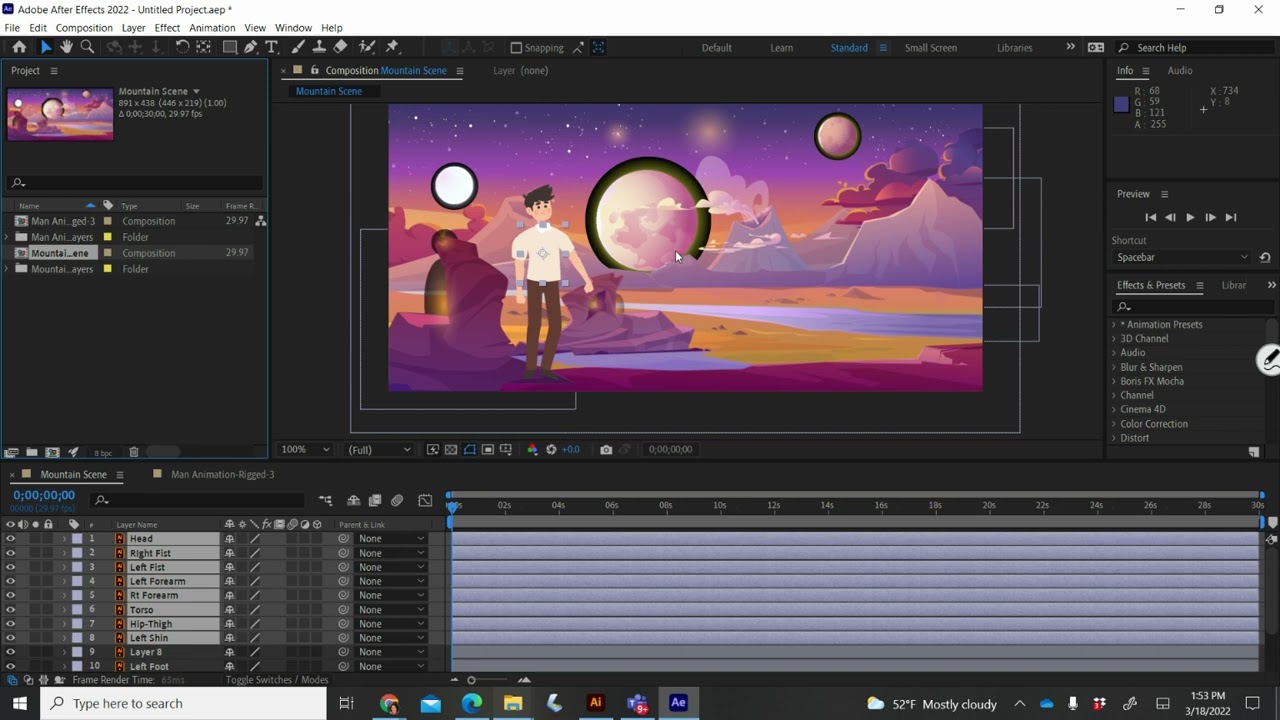Toggle visibility of the Hip-Thigh layer
The width and height of the screenshot is (1280, 720).
pyautogui.click(x=10, y=624)
